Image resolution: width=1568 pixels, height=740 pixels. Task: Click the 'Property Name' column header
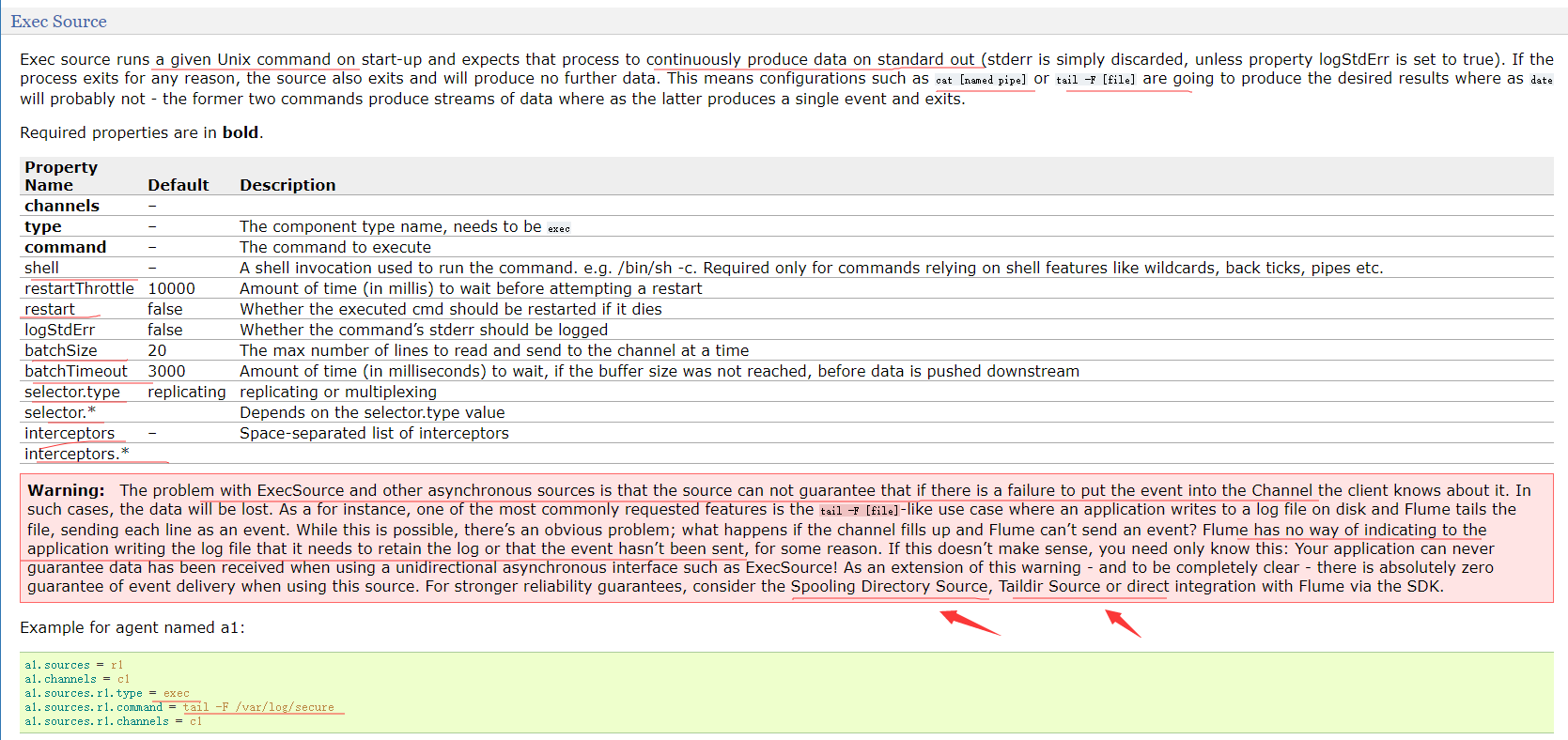point(61,176)
